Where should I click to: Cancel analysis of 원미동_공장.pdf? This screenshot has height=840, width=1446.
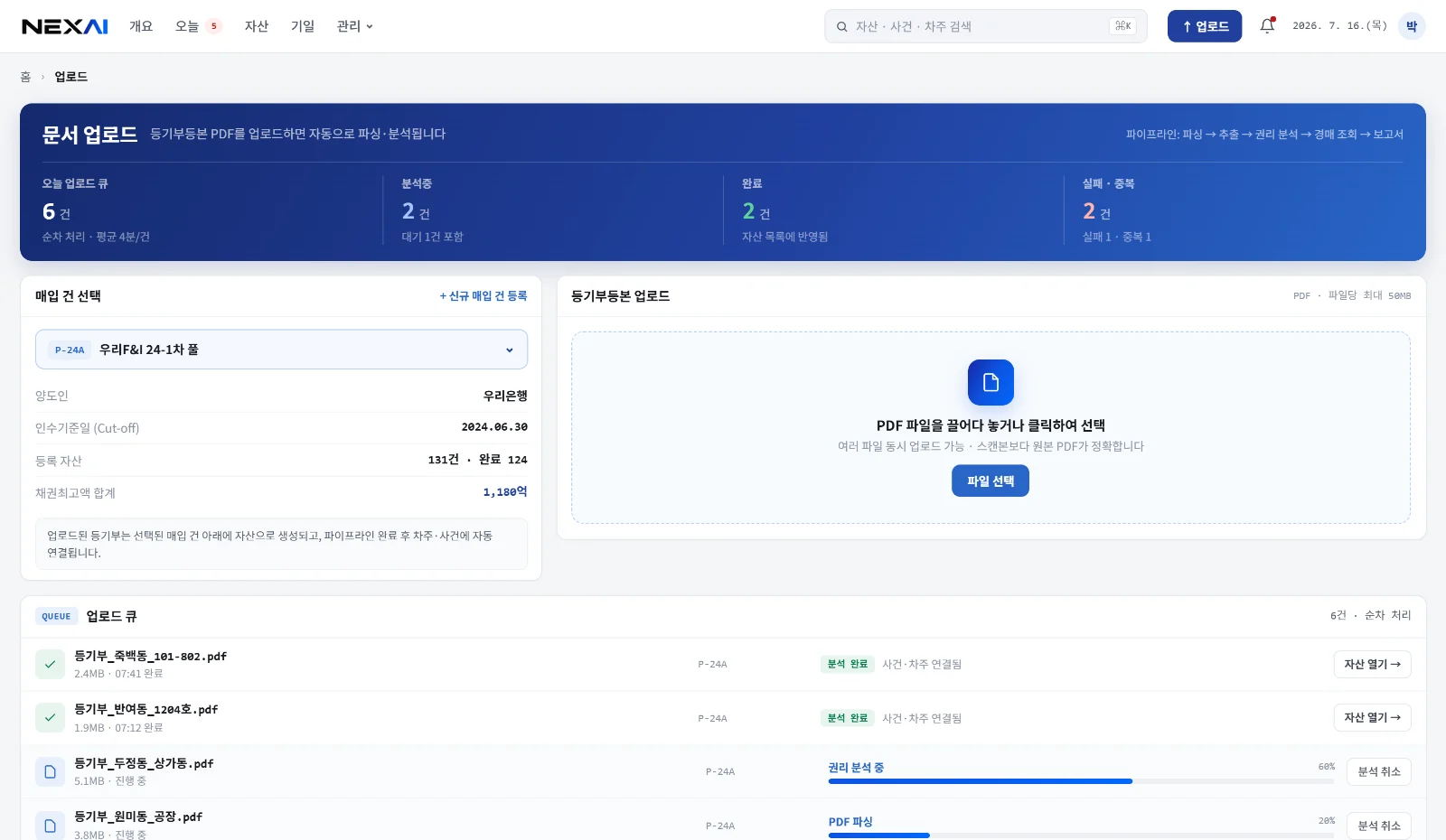click(x=1379, y=826)
